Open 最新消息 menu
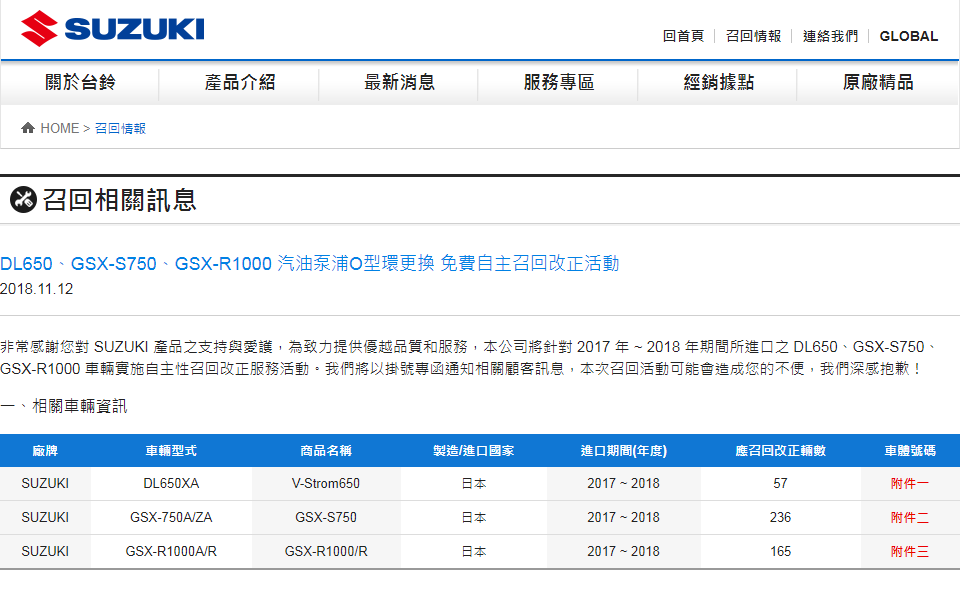961x596 pixels. coord(399,82)
